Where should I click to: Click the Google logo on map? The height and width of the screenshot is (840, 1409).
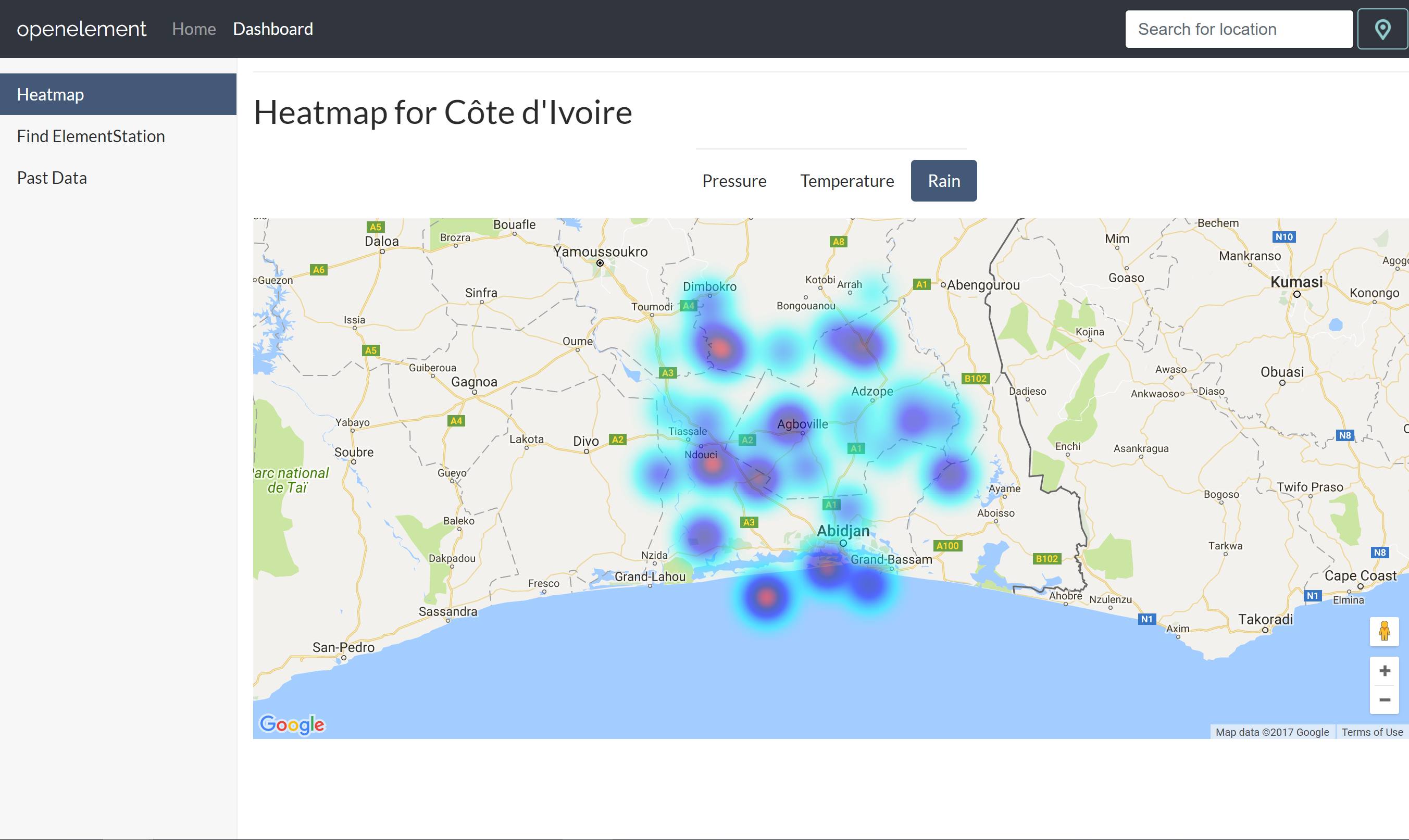[292, 724]
